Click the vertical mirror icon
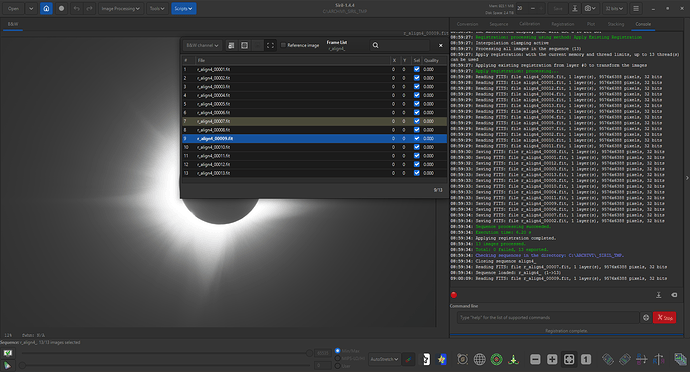The image size is (690, 372). pos(659,359)
